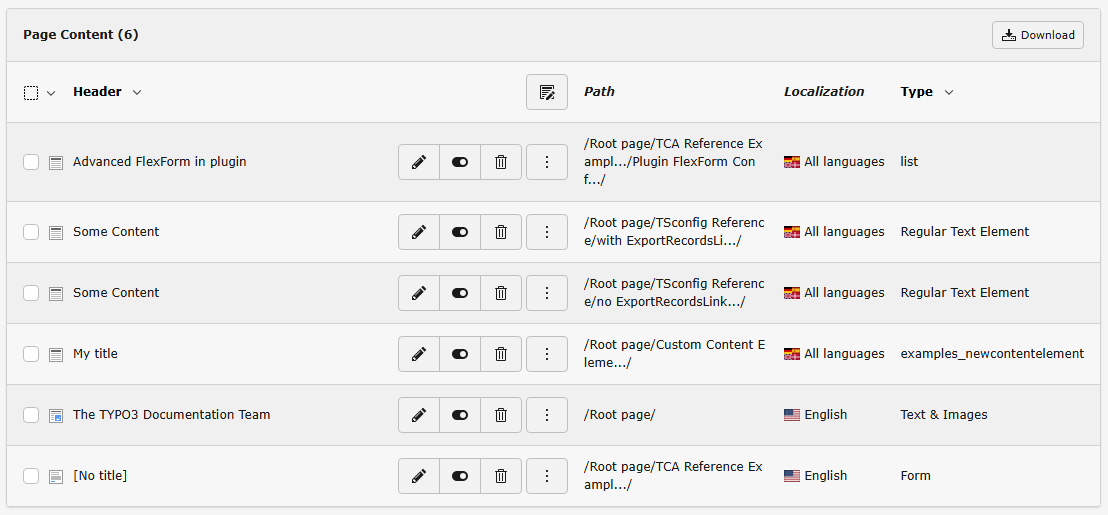
Task: Toggle visibility of 'The TYPO3 Documentation Team'
Action: click(460, 415)
